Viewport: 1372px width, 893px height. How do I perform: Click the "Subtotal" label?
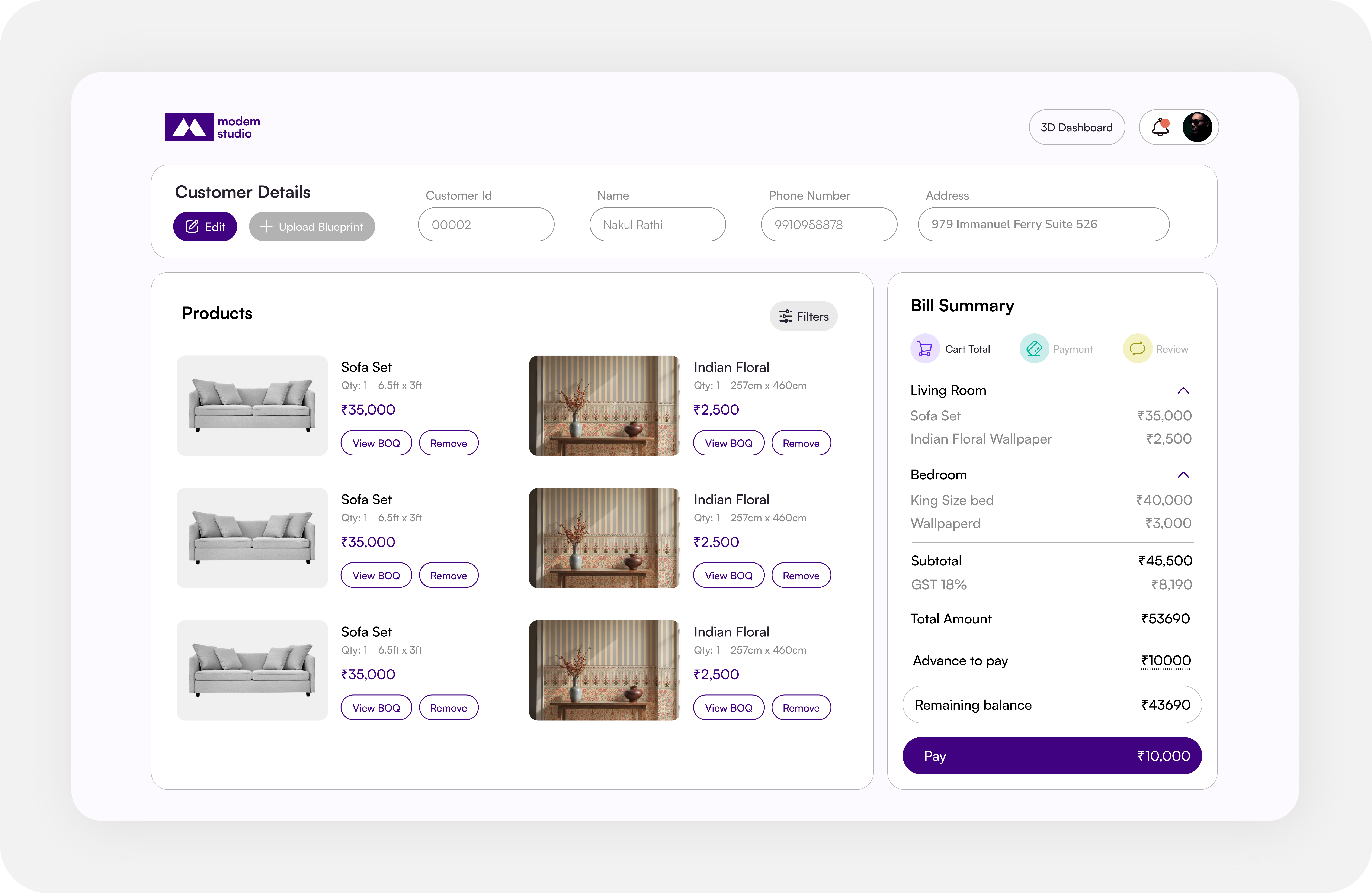936,561
